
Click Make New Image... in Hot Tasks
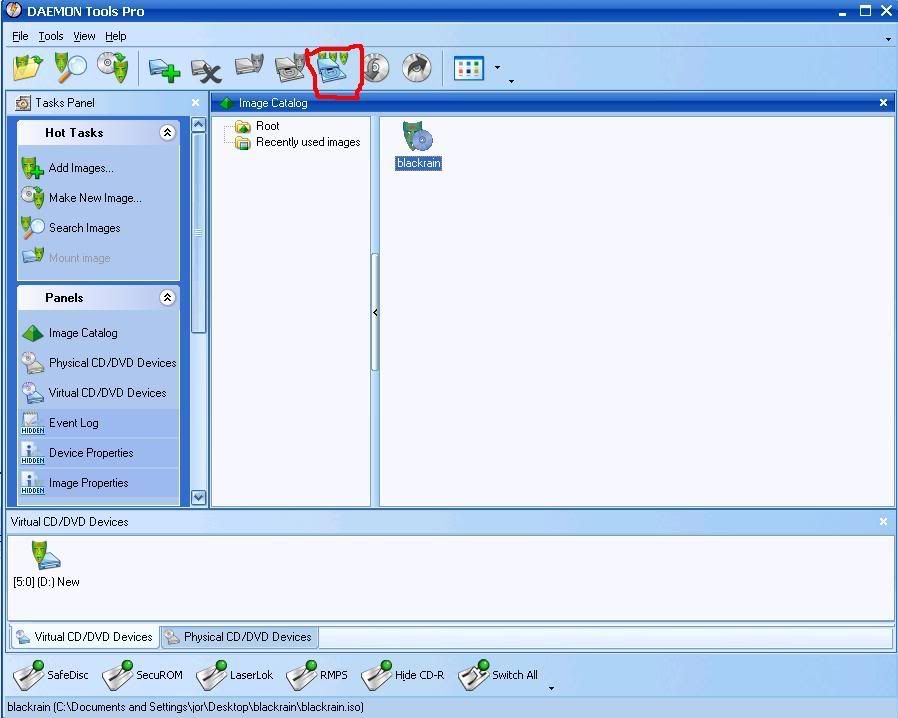point(81,198)
